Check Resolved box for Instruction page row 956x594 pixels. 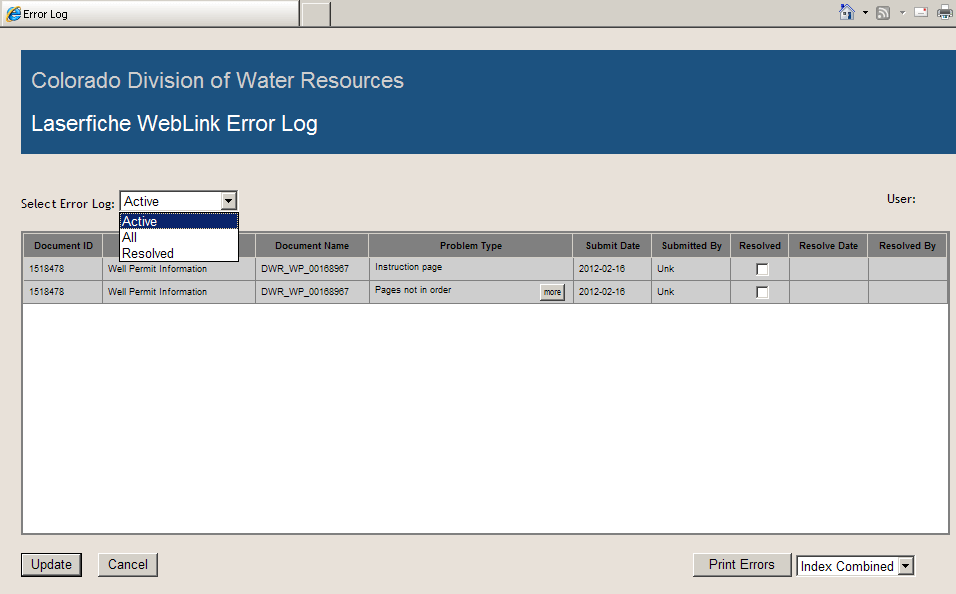[762, 269]
